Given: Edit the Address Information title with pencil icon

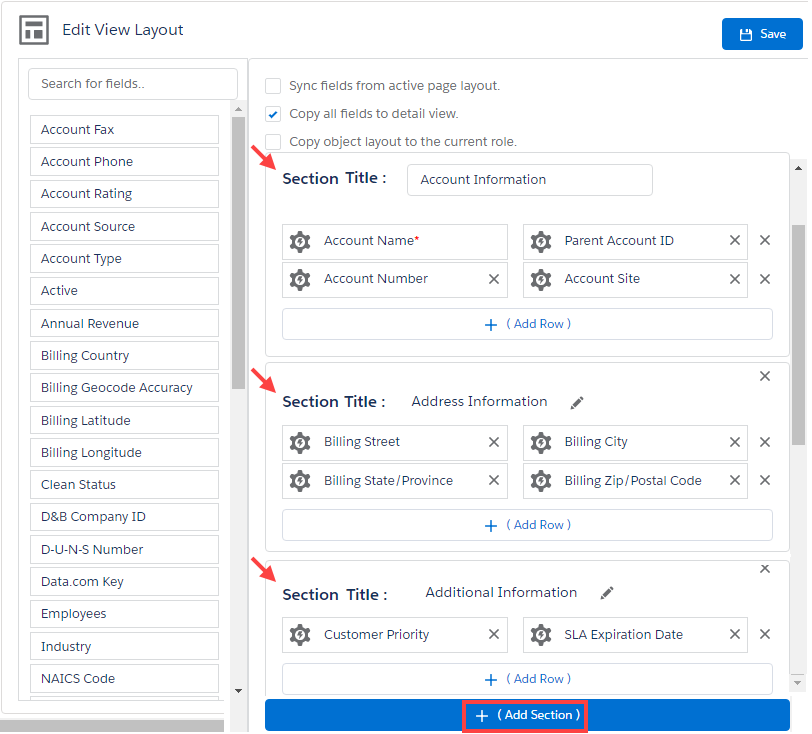Looking at the screenshot, I should click(x=576, y=402).
